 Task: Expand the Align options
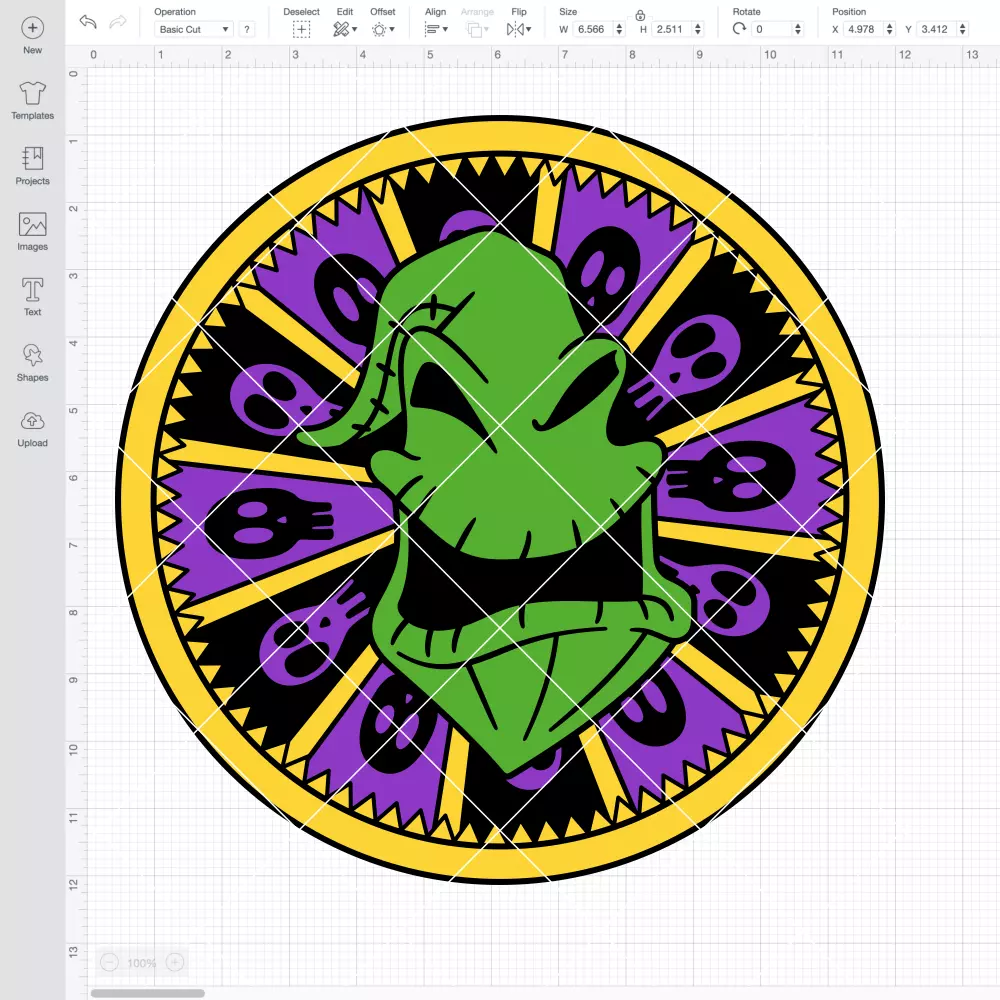click(436, 29)
